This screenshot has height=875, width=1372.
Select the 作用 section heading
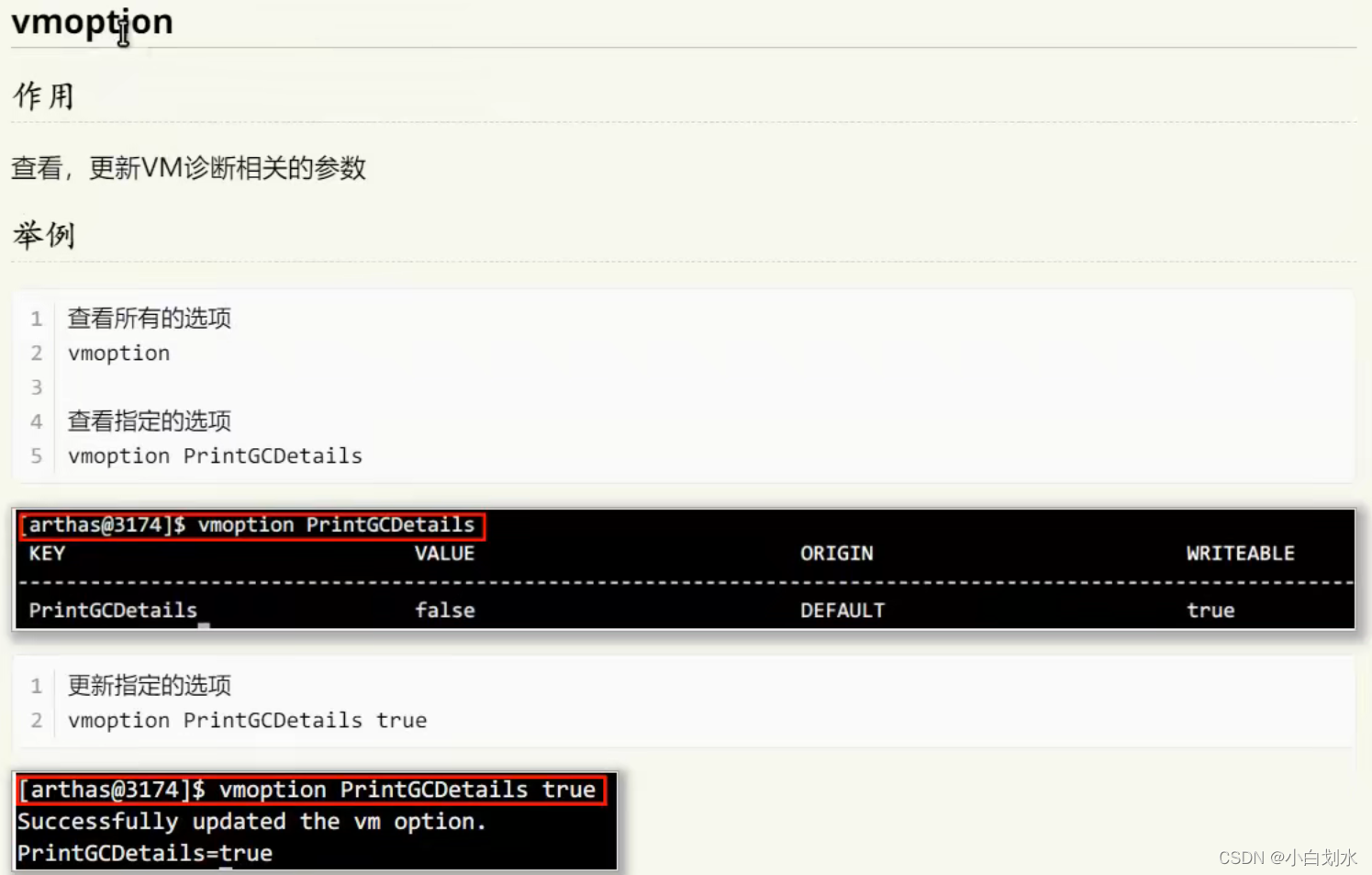(43, 95)
